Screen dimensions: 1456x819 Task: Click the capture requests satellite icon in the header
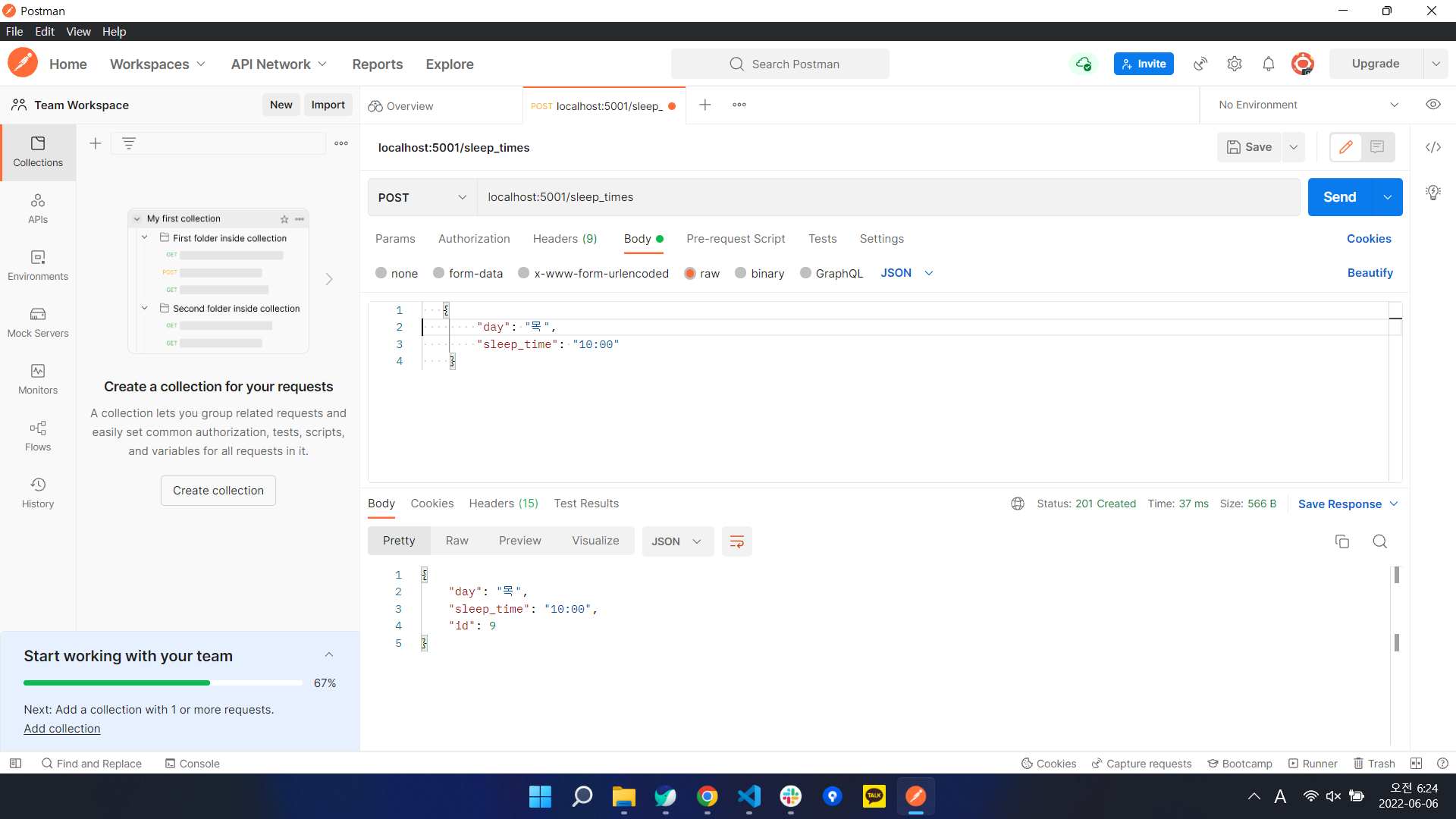tap(1200, 64)
